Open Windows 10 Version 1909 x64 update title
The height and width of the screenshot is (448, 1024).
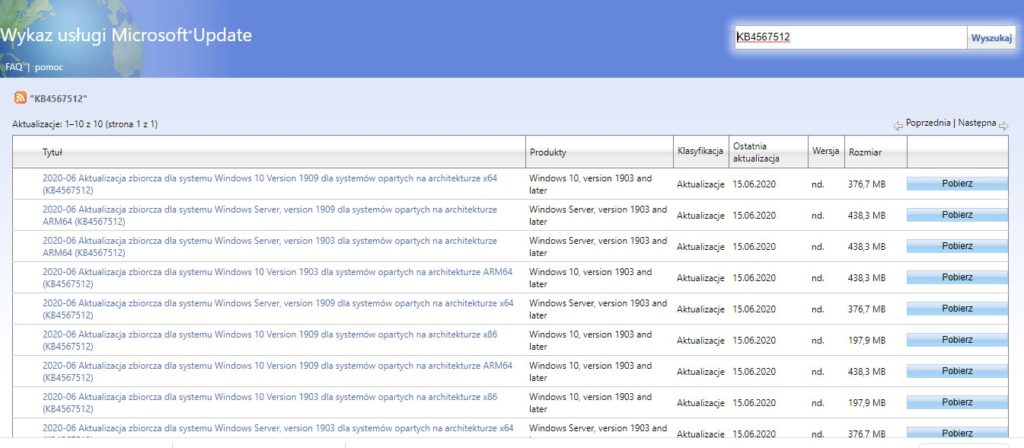(270, 184)
